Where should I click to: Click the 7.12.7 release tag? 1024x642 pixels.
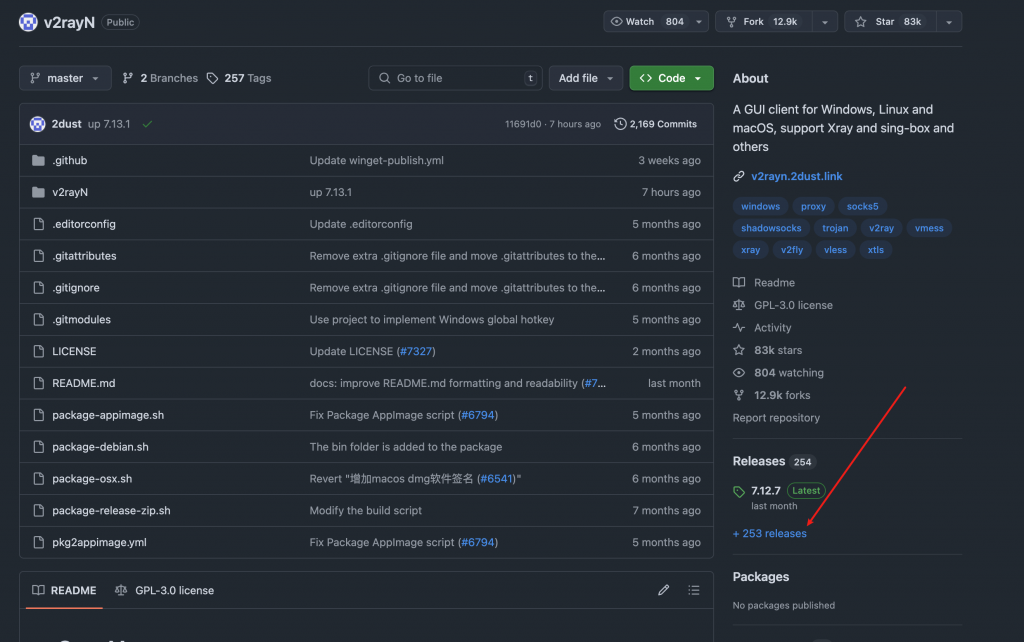click(x=765, y=491)
